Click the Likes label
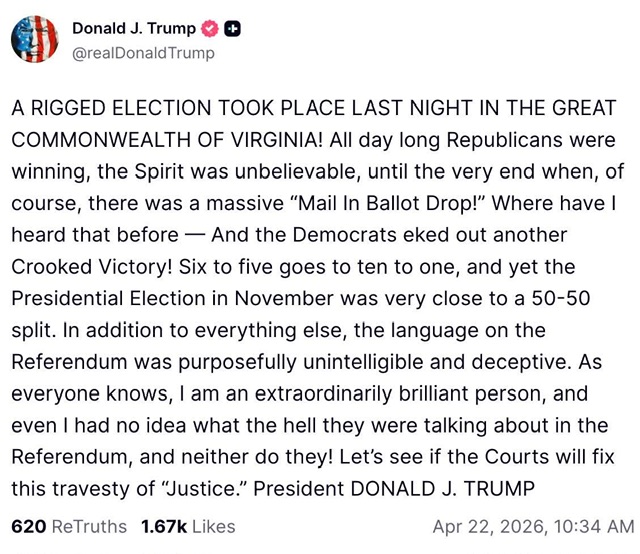Screen dimensions: 640x554 click(211, 526)
